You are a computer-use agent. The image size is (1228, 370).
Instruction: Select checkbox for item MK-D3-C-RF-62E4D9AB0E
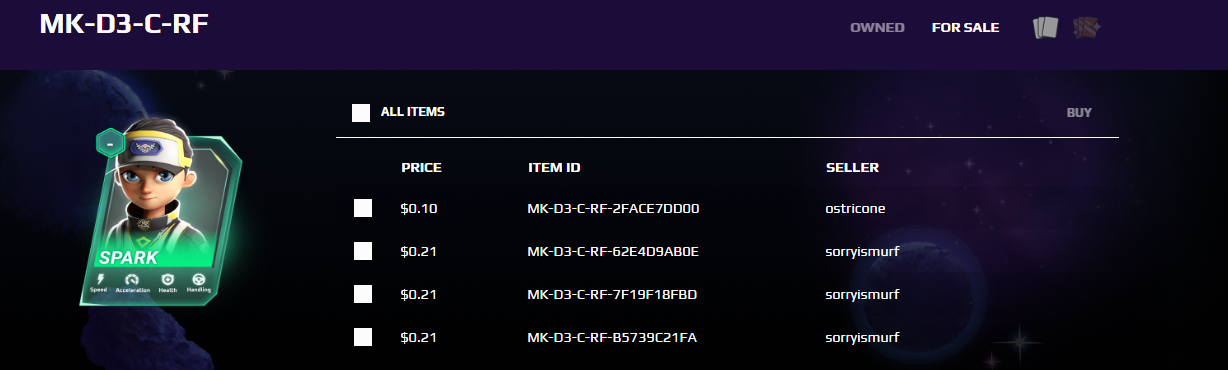(363, 251)
